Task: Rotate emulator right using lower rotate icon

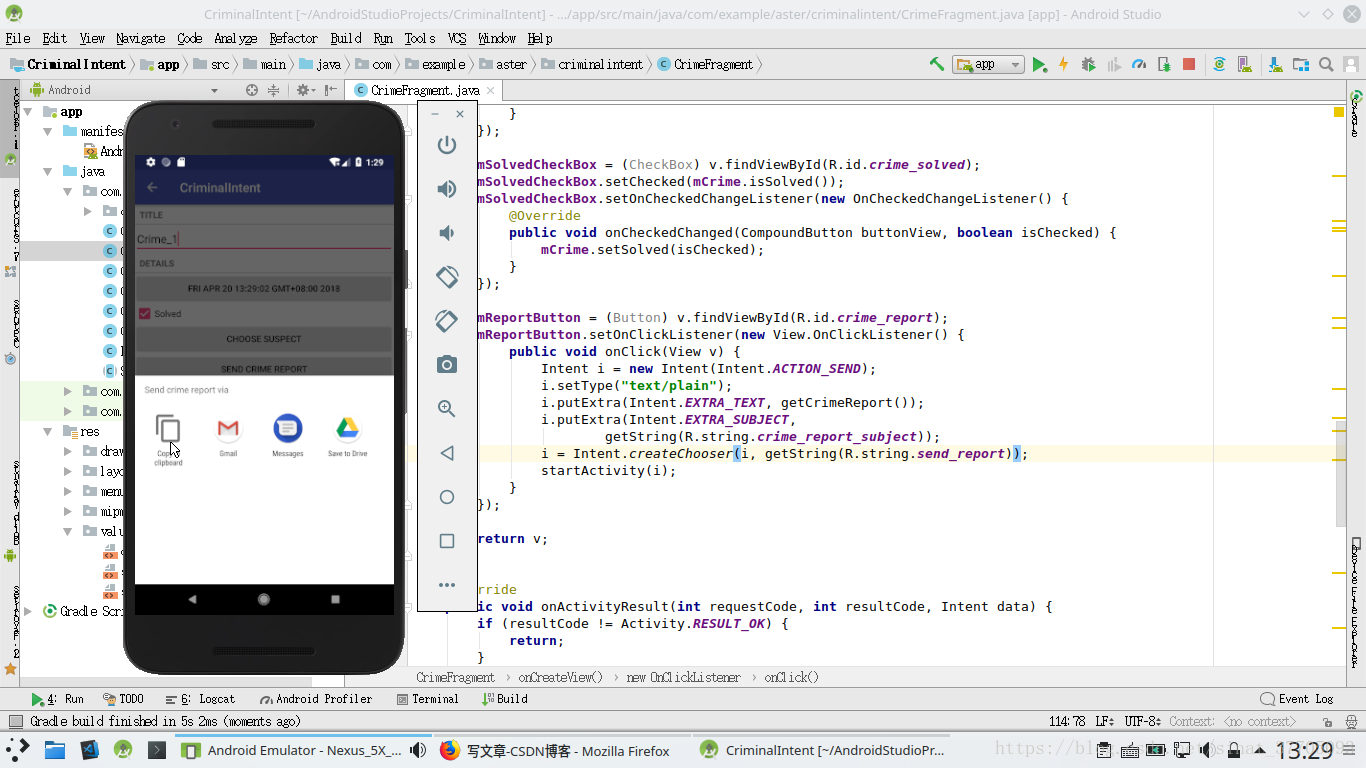Action: 447,321
